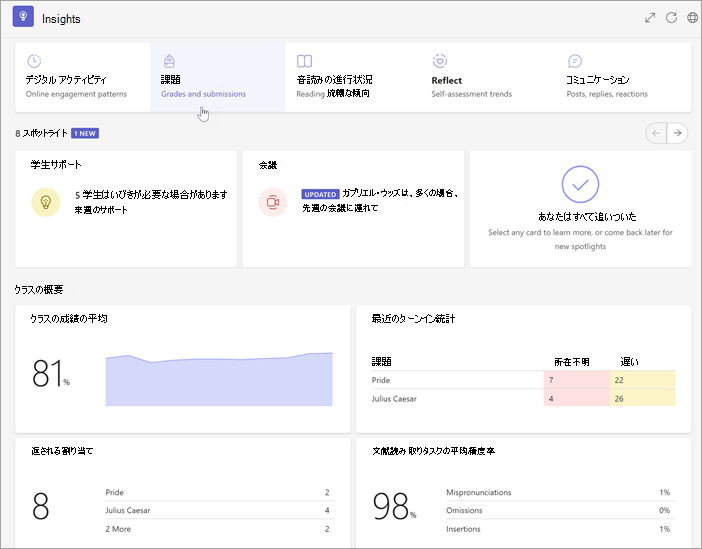702x549 pixels.
Task: Open Online engagement patterns tab
Action: (83, 77)
